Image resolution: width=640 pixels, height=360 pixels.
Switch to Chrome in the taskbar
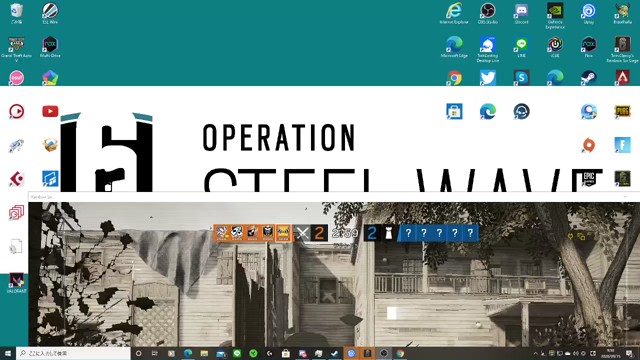coord(400,353)
